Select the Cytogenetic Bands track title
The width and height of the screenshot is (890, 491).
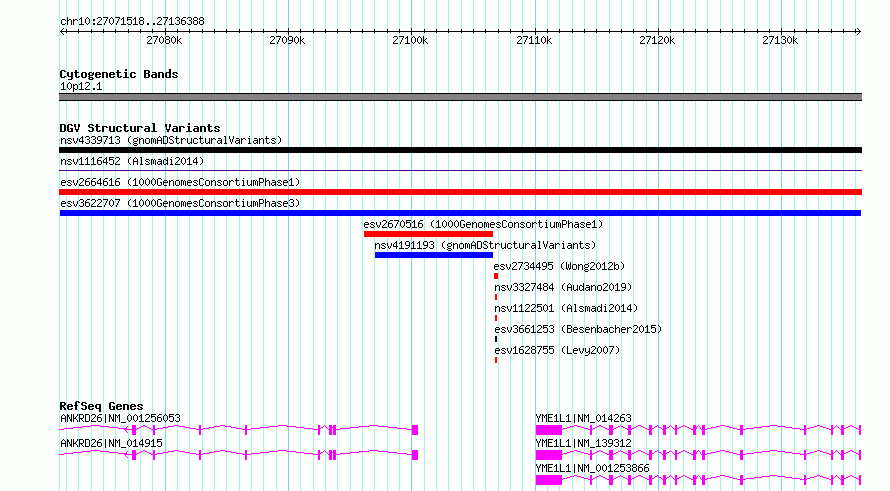pyautogui.click(x=119, y=74)
